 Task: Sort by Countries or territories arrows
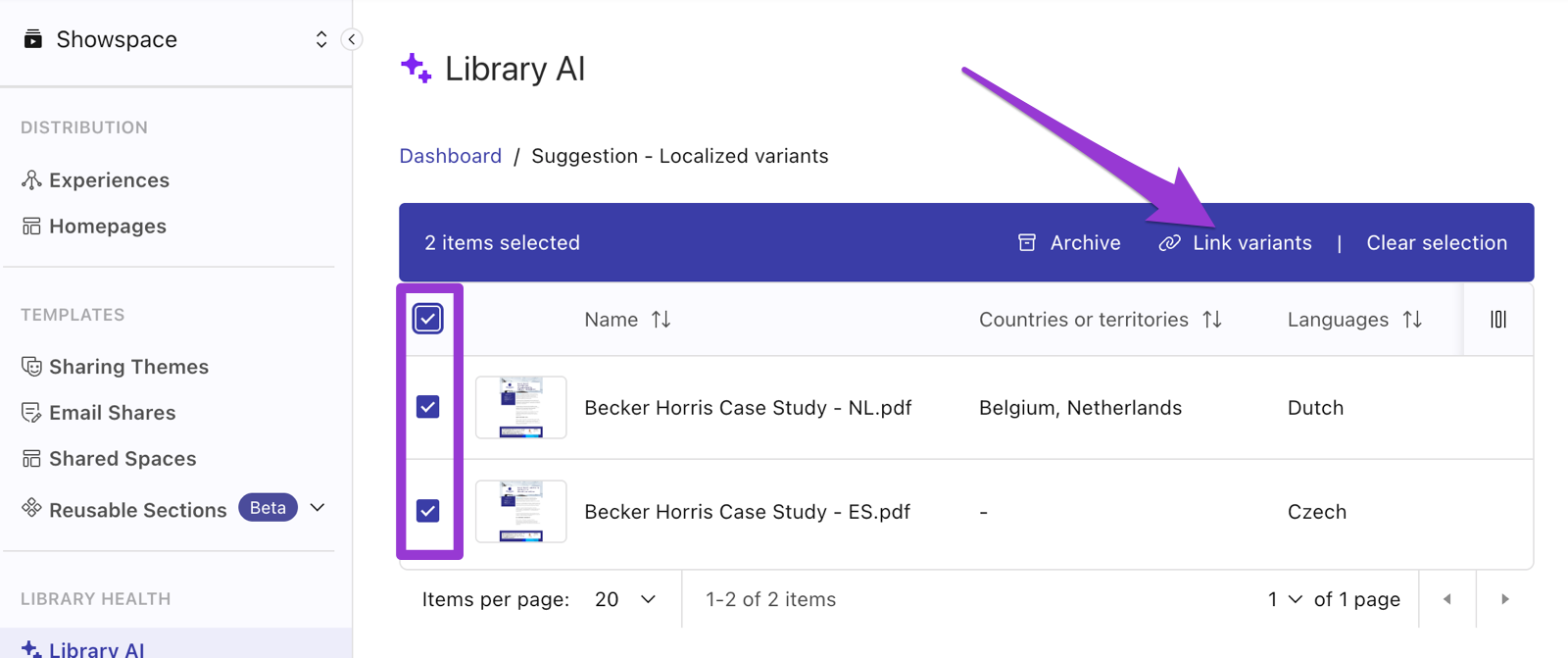point(1212,320)
